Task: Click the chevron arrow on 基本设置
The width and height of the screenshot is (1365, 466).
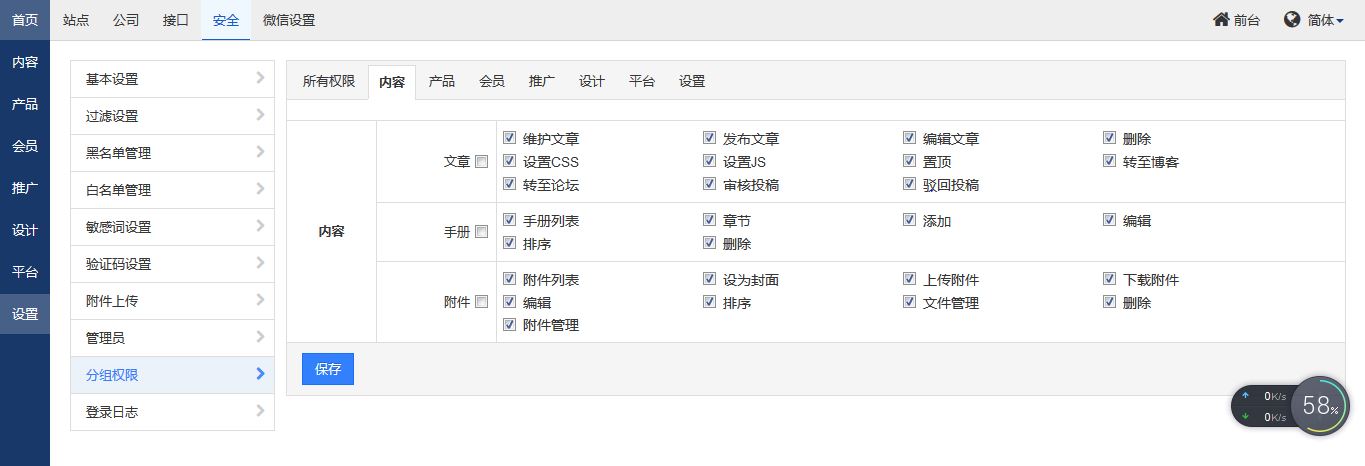Action: point(260,78)
